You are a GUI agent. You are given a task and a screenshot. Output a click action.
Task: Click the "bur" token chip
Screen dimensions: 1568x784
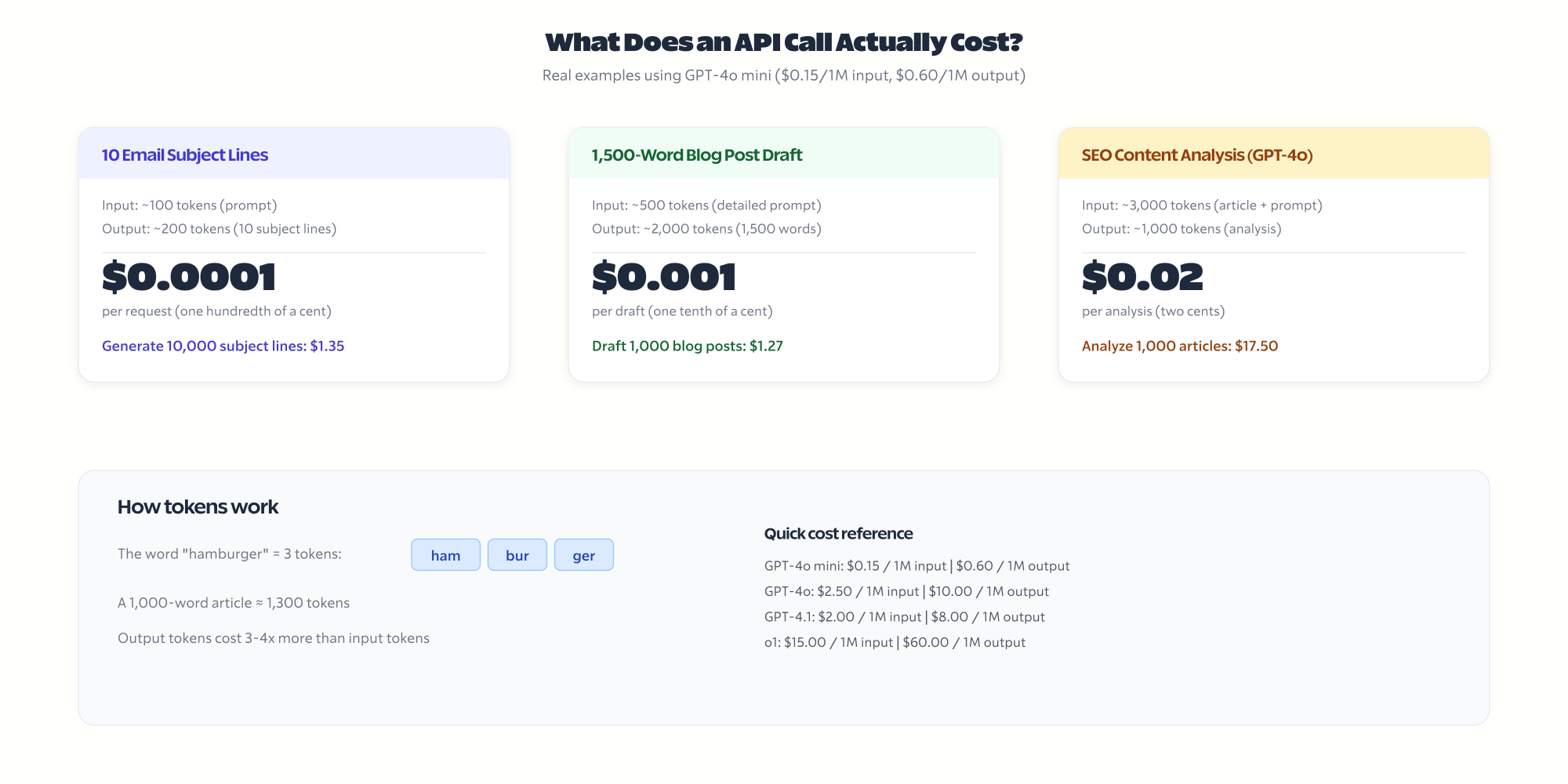(517, 554)
